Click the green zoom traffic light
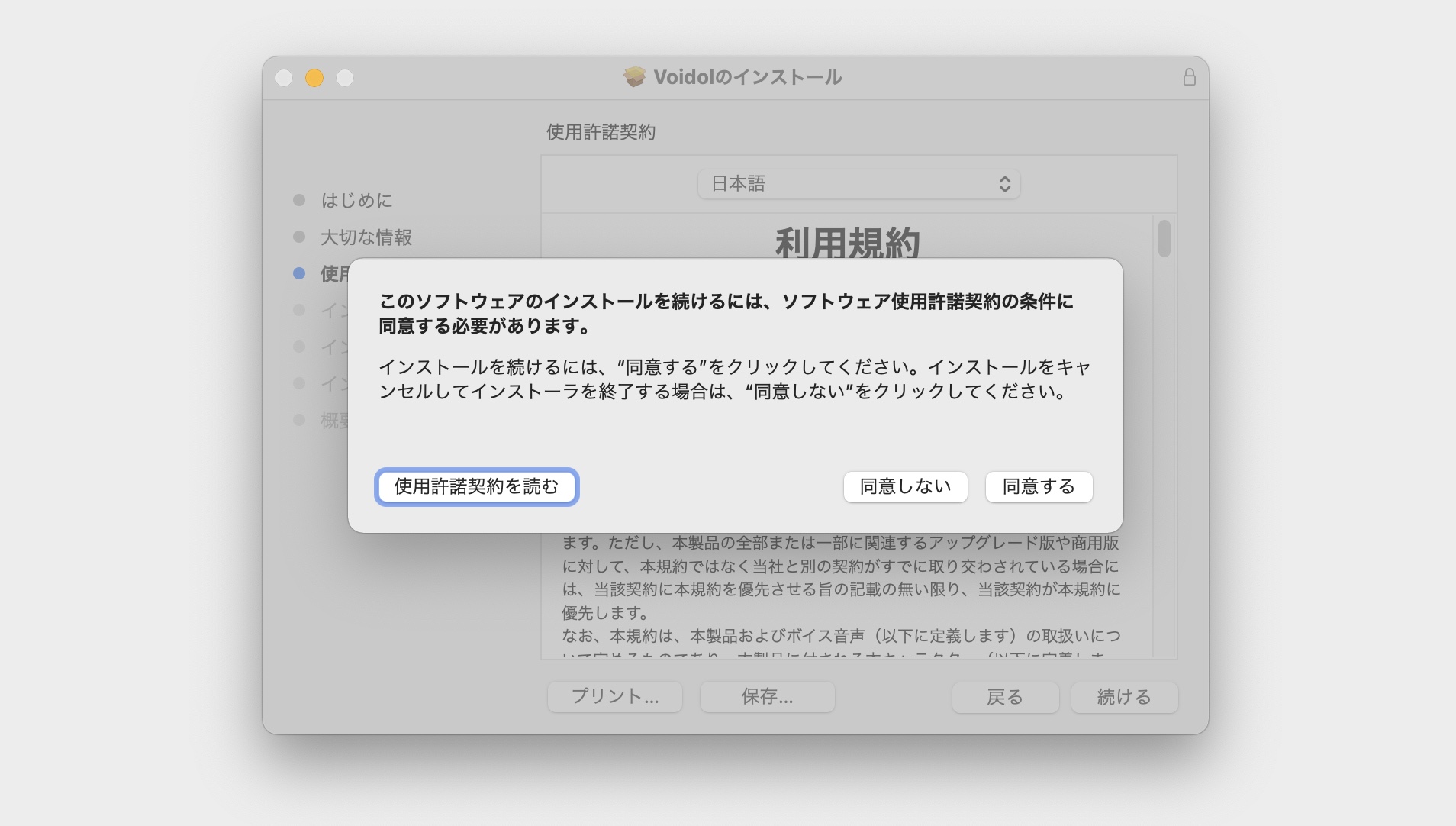1456x826 pixels. (x=346, y=77)
